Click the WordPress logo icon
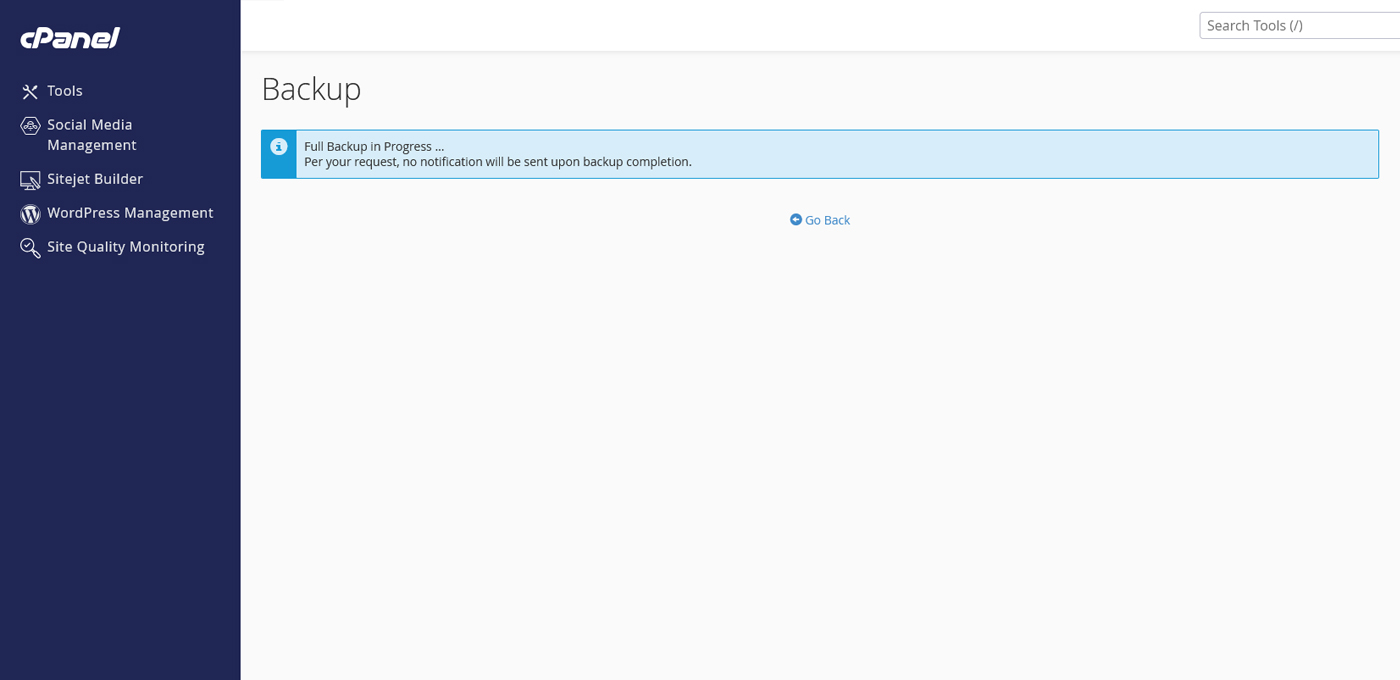 click(x=30, y=214)
